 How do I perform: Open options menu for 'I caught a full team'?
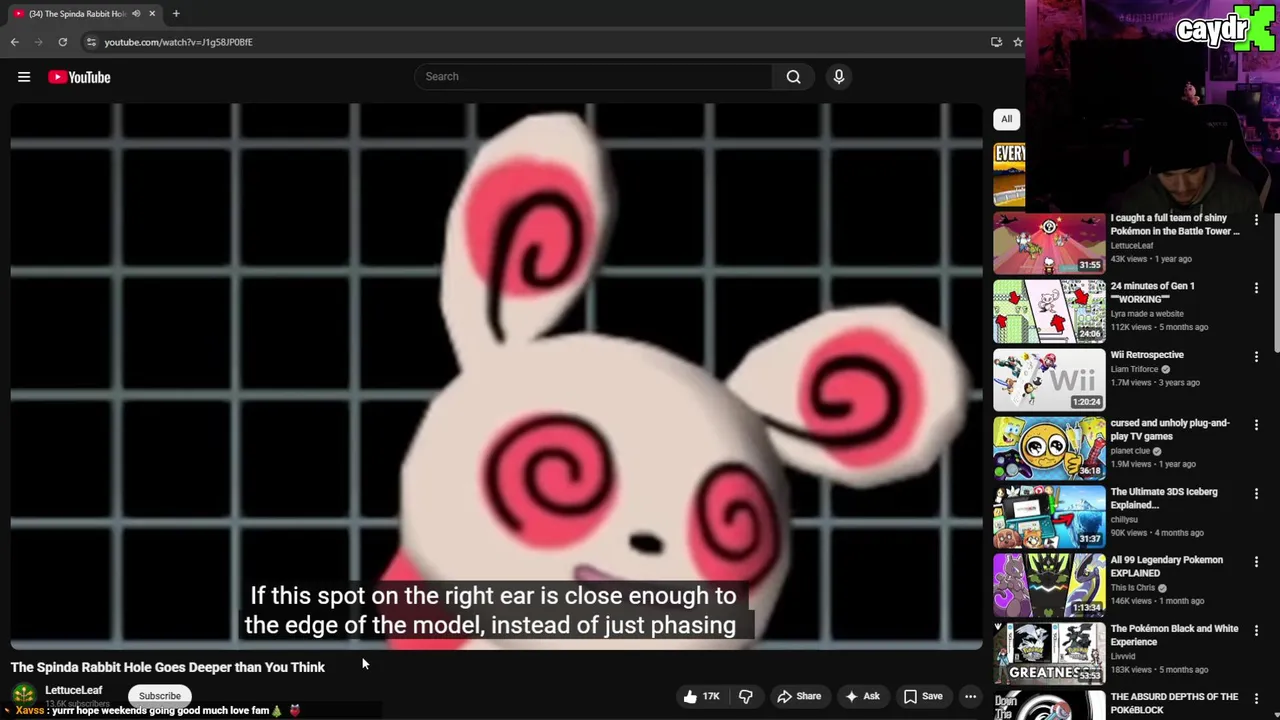1256,219
